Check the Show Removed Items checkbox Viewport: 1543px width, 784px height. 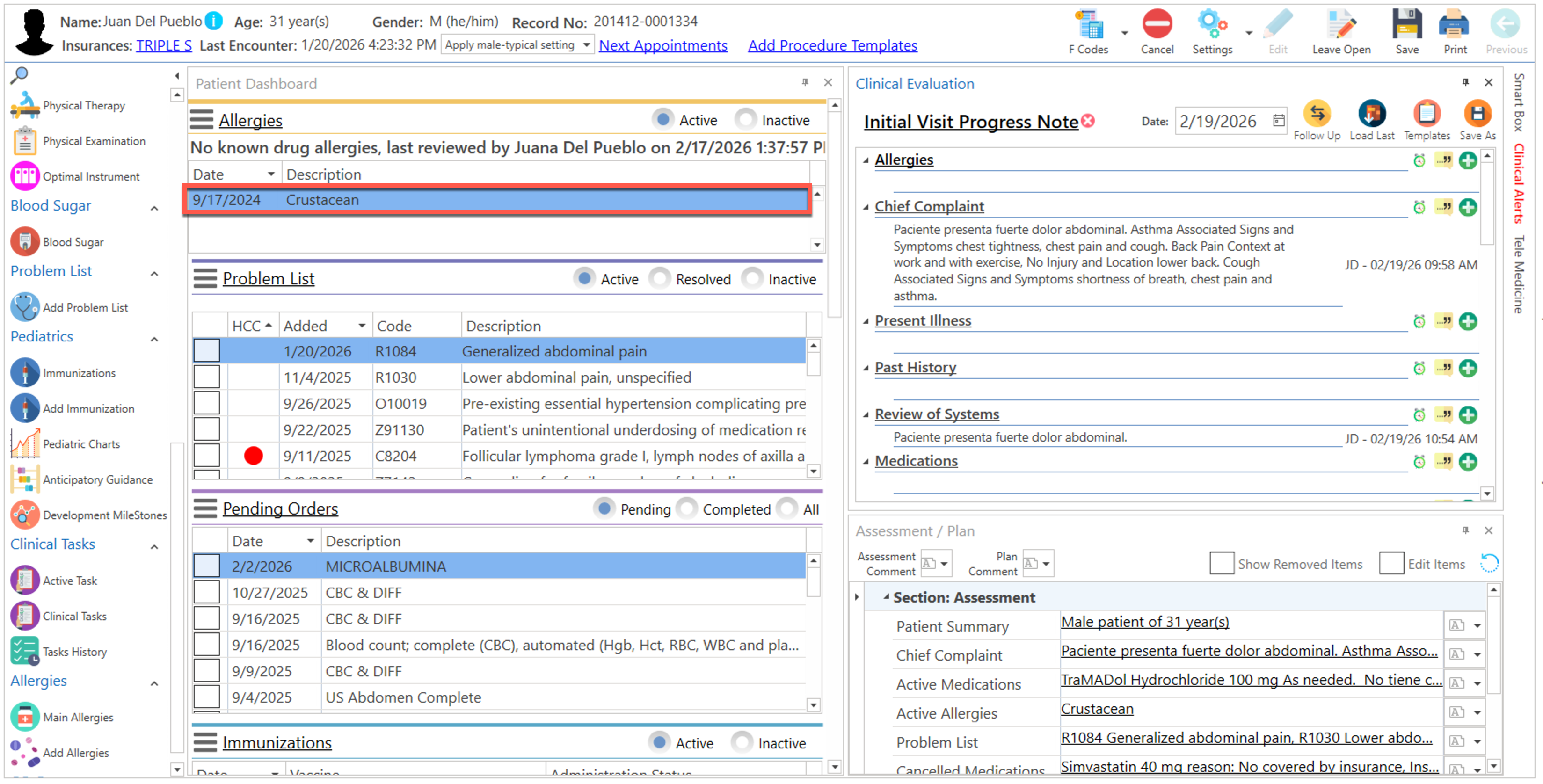[1221, 564]
